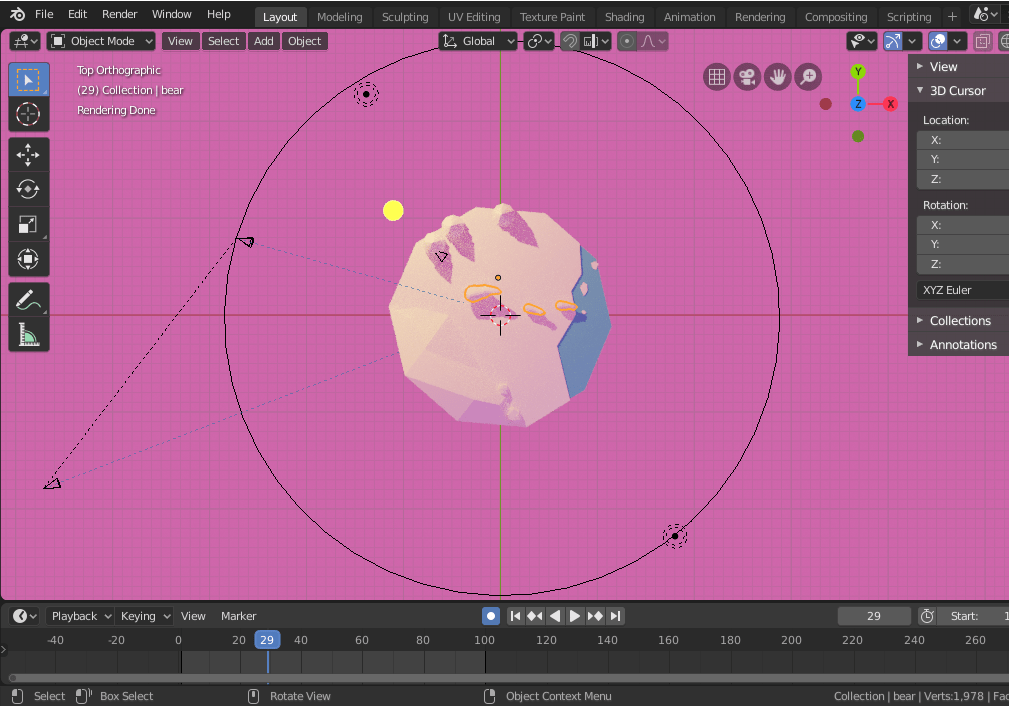
Task: Activate the Rotate tool
Action: 28,189
